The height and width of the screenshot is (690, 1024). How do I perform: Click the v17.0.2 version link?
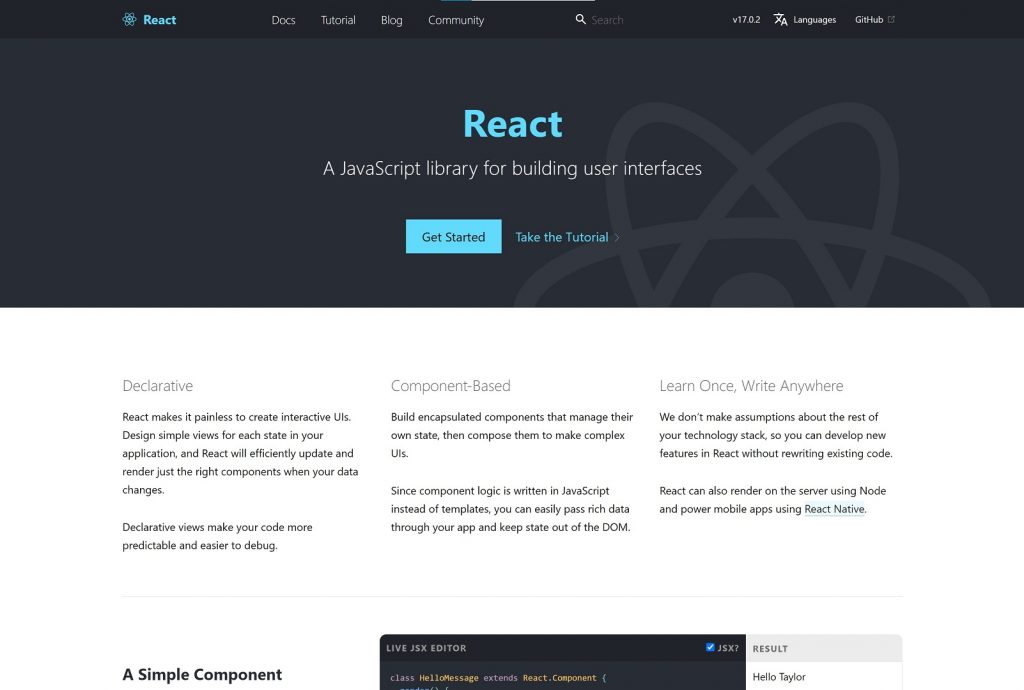(x=746, y=20)
